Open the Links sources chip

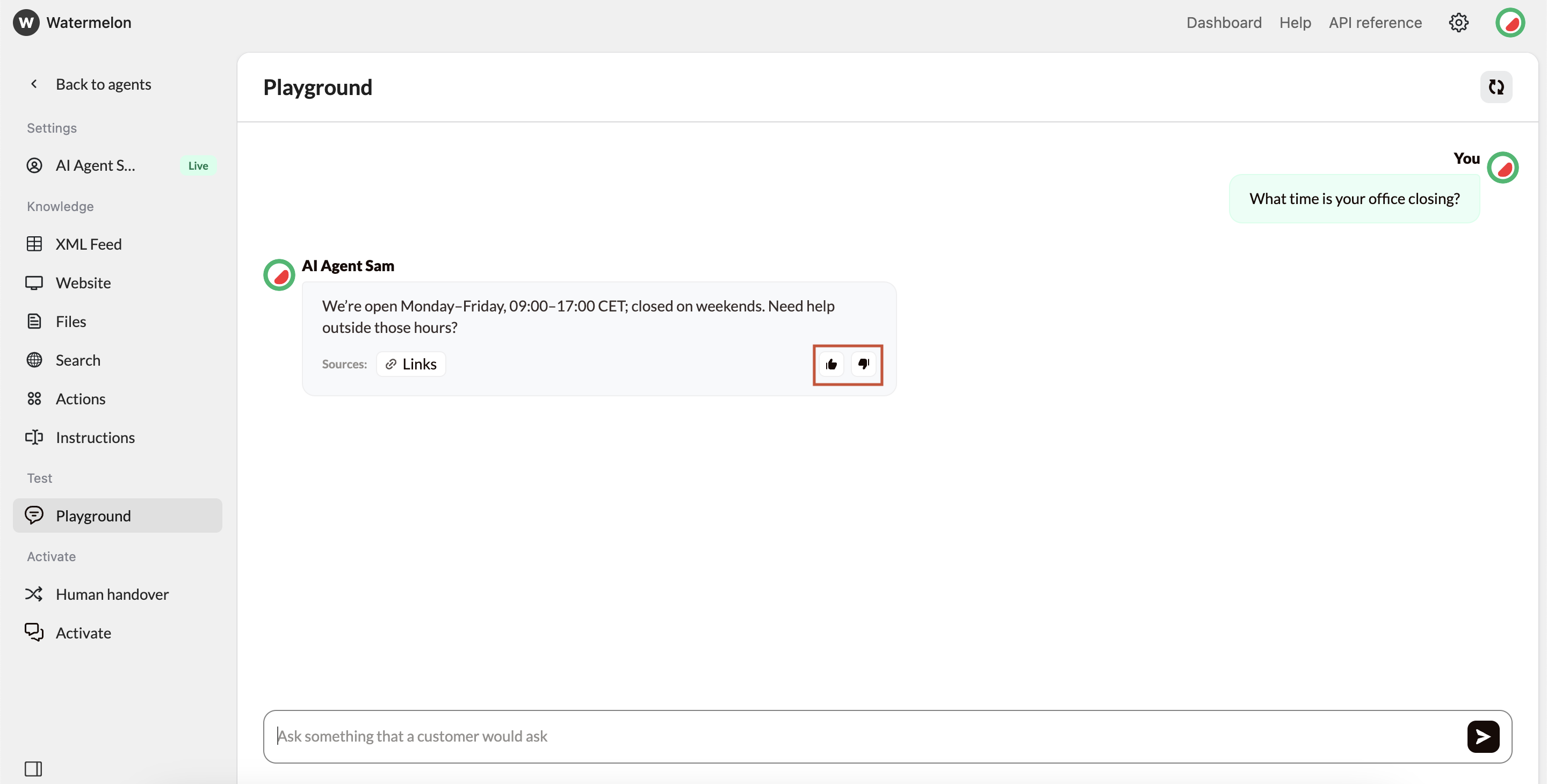click(x=411, y=364)
